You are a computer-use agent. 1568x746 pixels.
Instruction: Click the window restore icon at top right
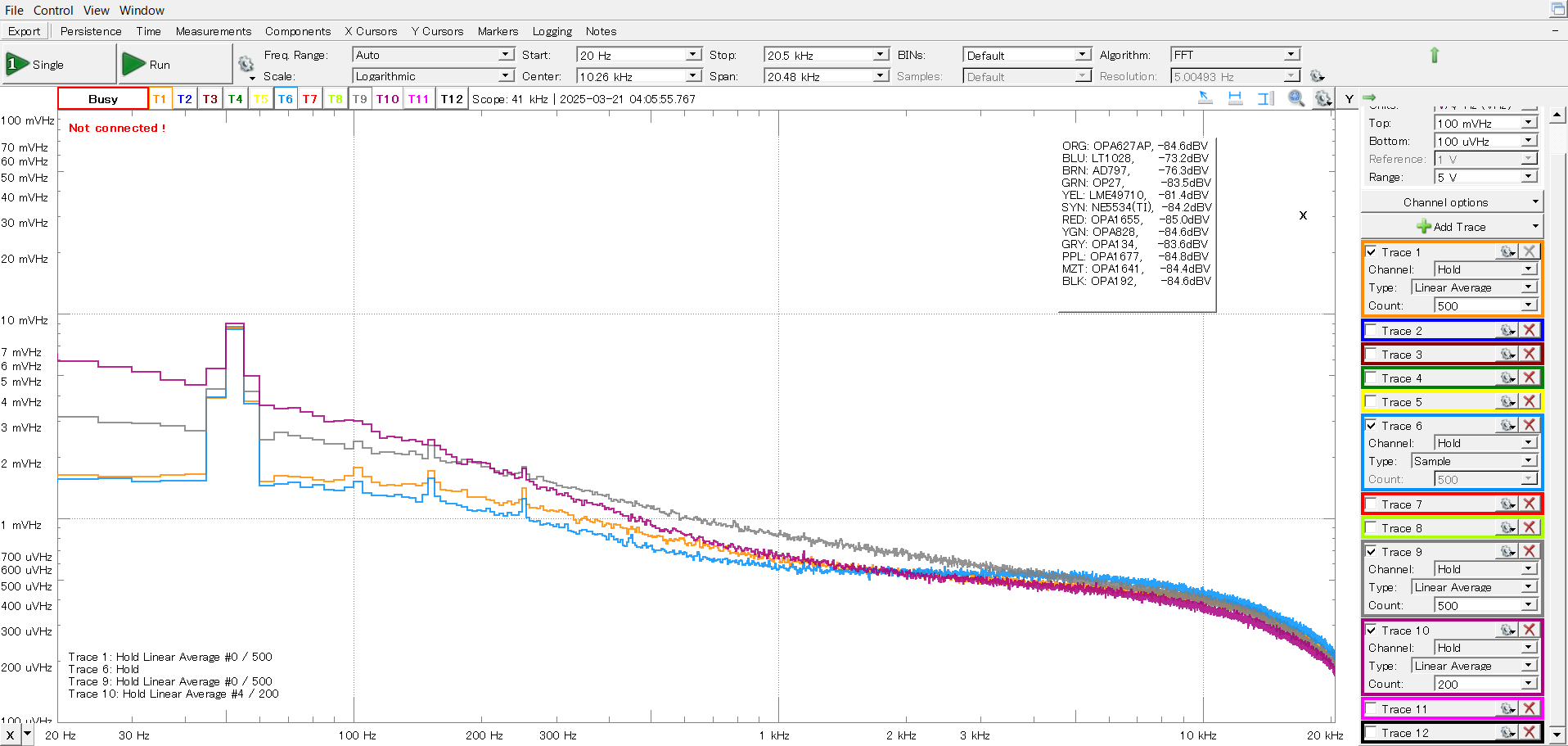(1557, 9)
